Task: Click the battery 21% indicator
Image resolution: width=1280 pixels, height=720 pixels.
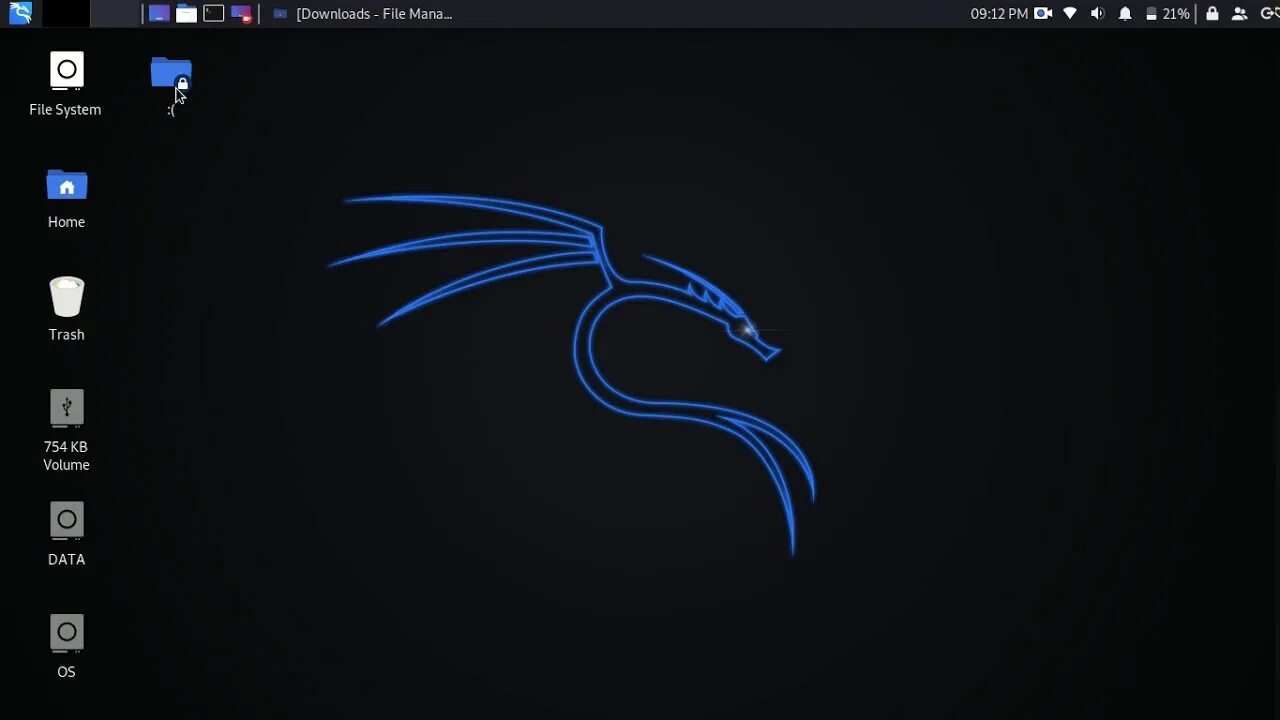Action: click(x=1167, y=14)
